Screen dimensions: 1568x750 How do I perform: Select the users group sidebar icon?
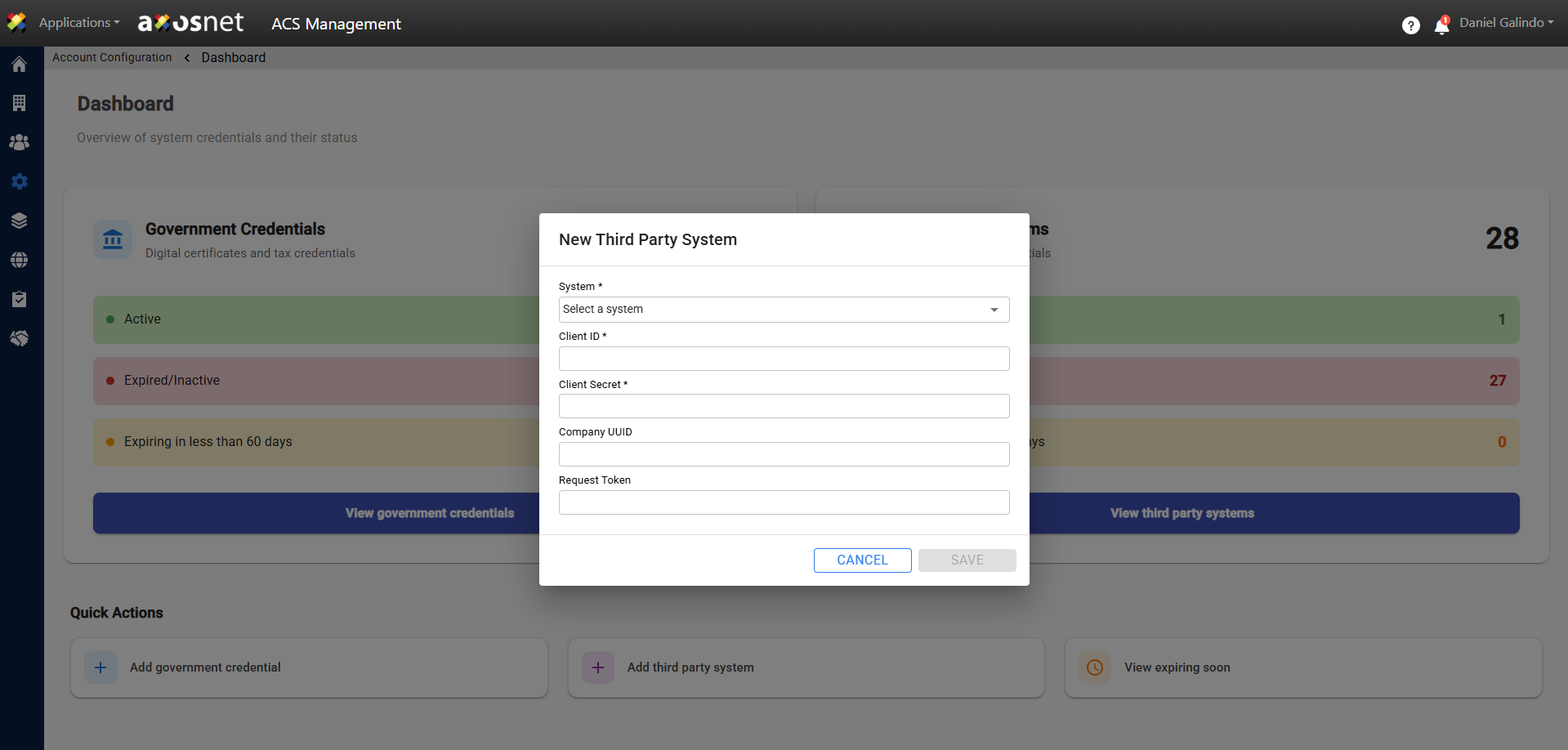20,142
